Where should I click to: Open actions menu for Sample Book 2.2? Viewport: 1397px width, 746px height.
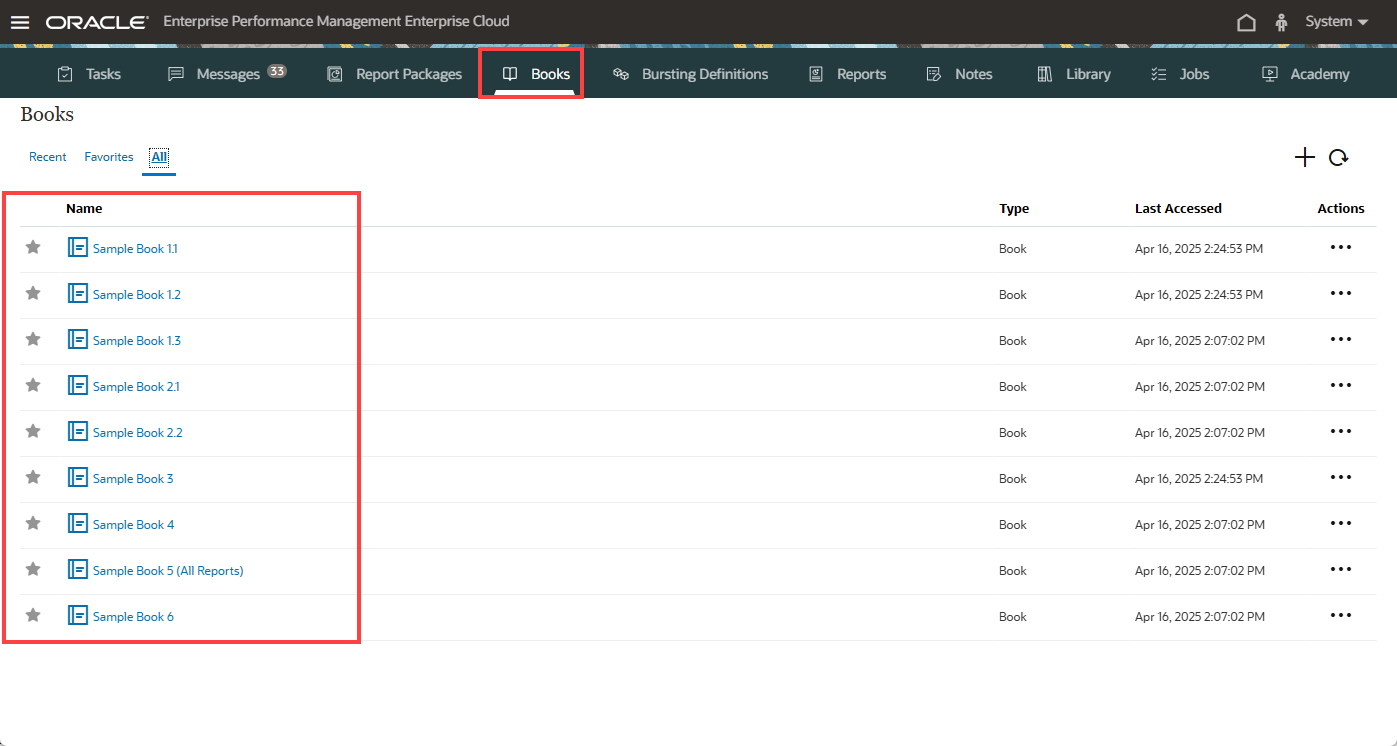point(1341,432)
